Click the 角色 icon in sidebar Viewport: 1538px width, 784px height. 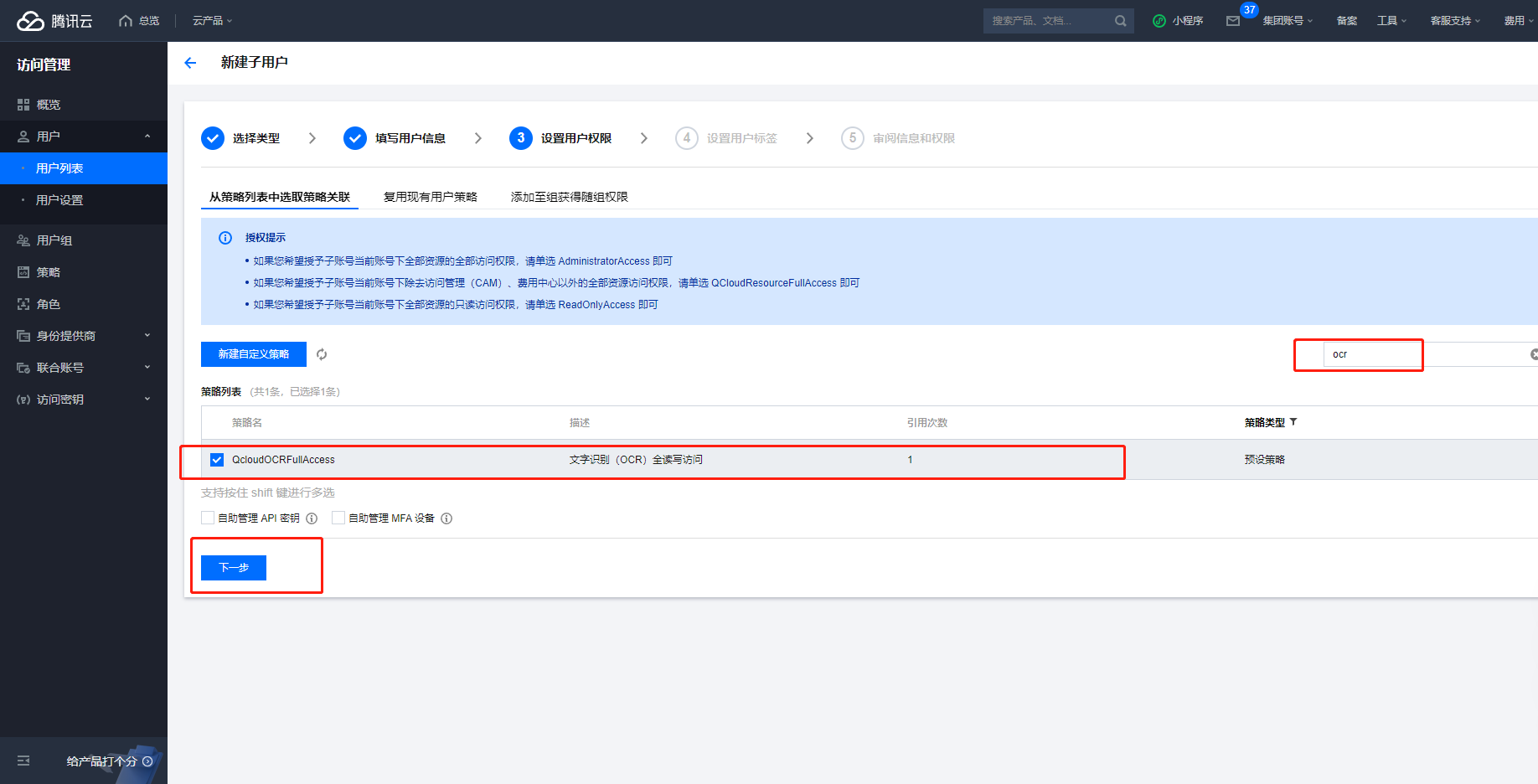tap(23, 304)
